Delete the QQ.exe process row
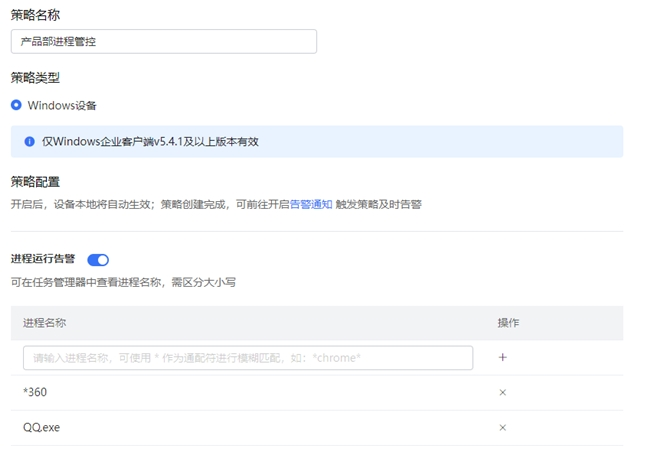This screenshot has height=461, width=650. pyautogui.click(x=502, y=427)
